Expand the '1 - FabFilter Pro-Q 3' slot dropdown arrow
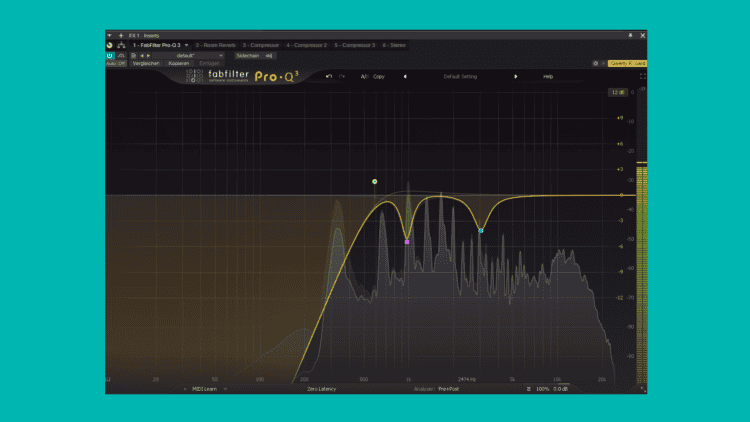Viewport: 750px width, 422px height. pos(187,45)
